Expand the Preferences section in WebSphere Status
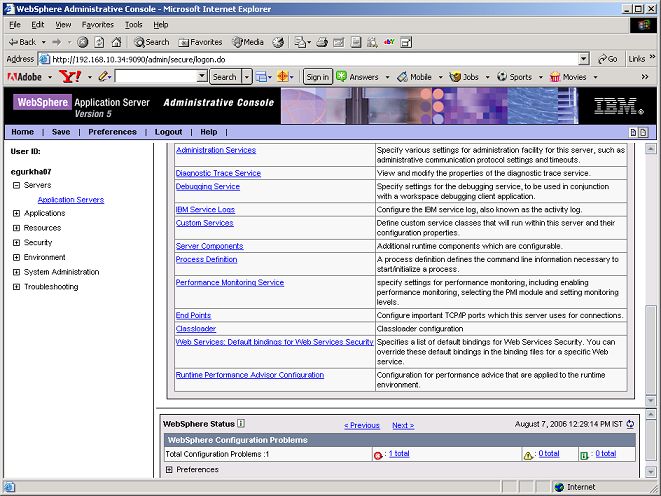 (169, 469)
